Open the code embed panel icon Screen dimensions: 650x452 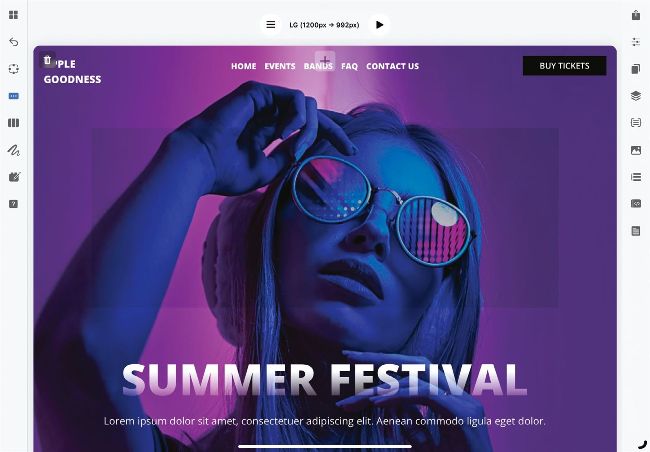(x=635, y=204)
